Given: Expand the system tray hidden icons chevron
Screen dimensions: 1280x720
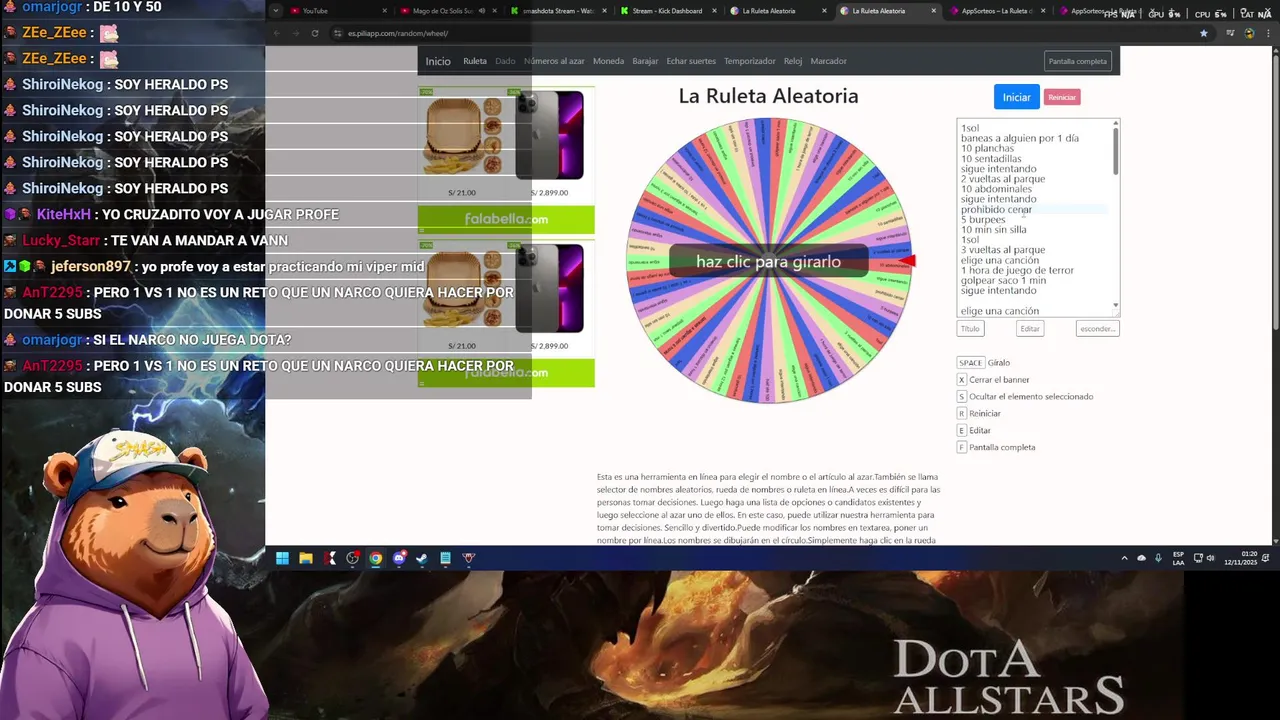Looking at the screenshot, I should tap(1125, 558).
